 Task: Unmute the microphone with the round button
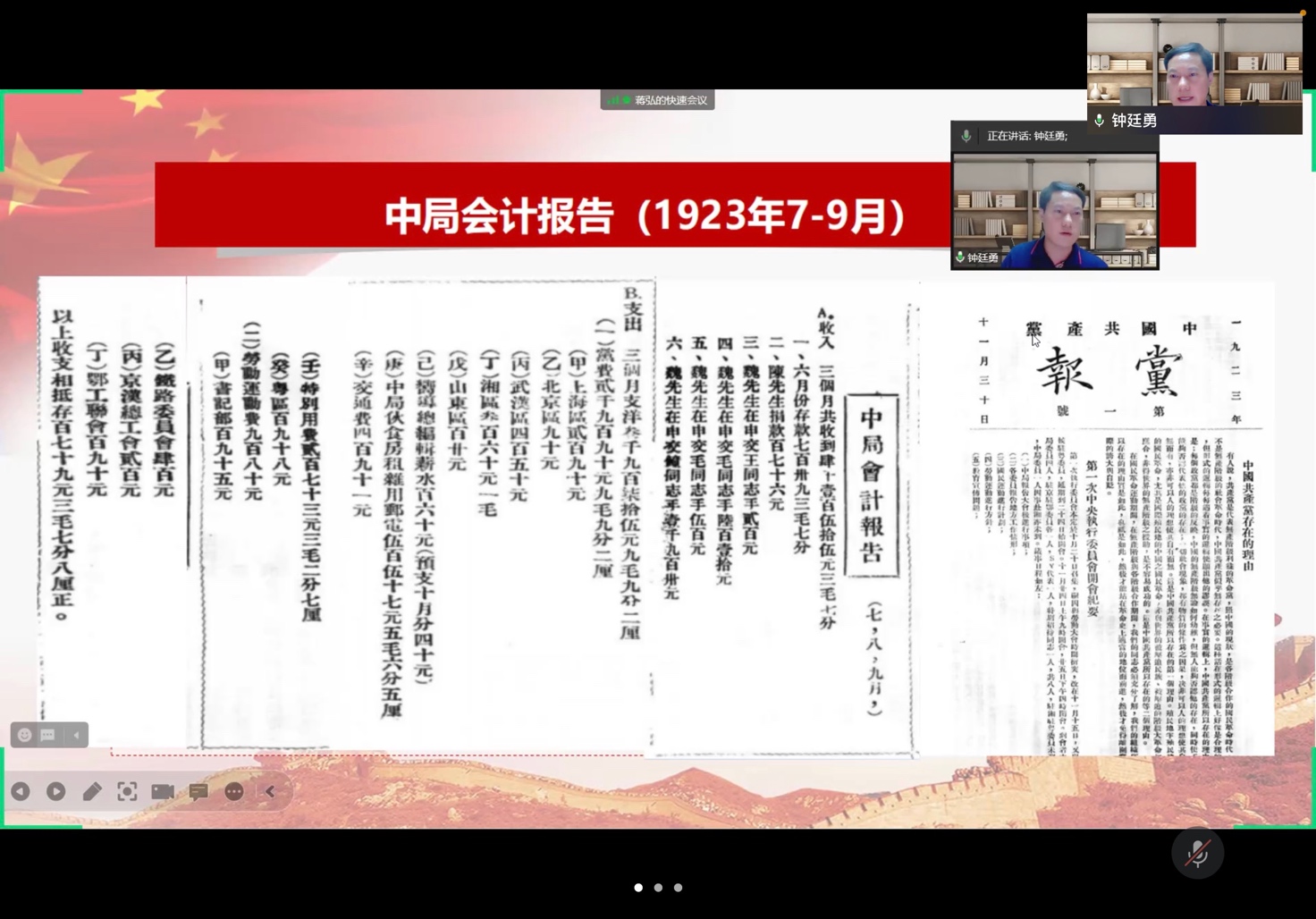pos(1197,854)
